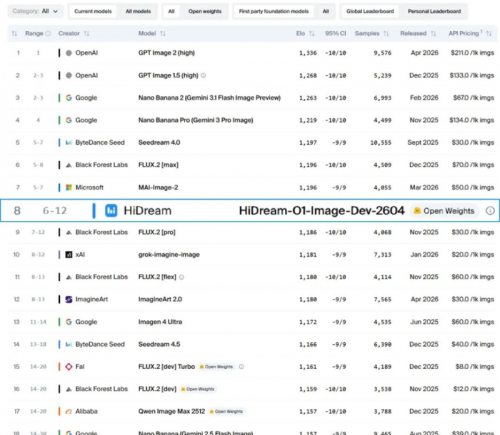The width and height of the screenshot is (500, 435).
Task: Select the Open weights filter
Action: pos(205,11)
